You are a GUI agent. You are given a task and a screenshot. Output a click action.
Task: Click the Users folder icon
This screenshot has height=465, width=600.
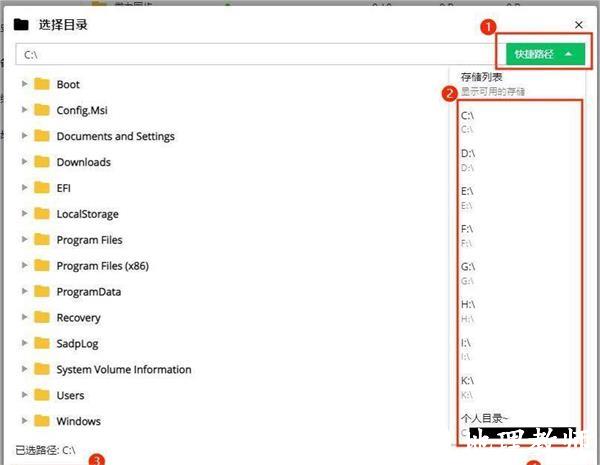click(x=42, y=395)
